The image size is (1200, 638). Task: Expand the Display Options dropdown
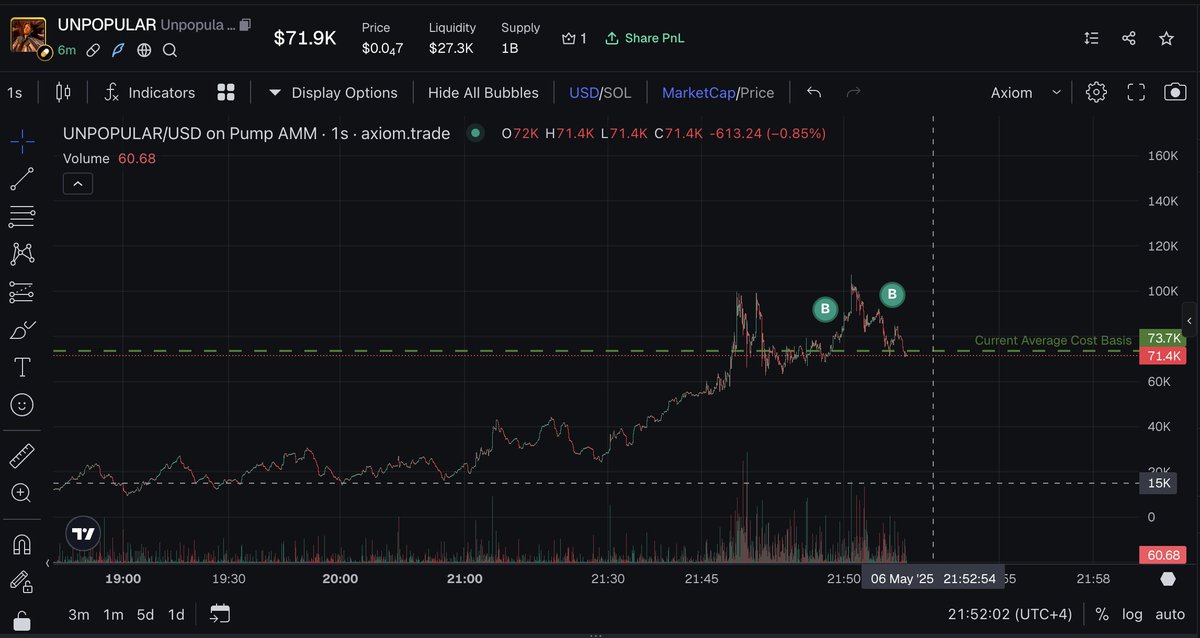333,92
